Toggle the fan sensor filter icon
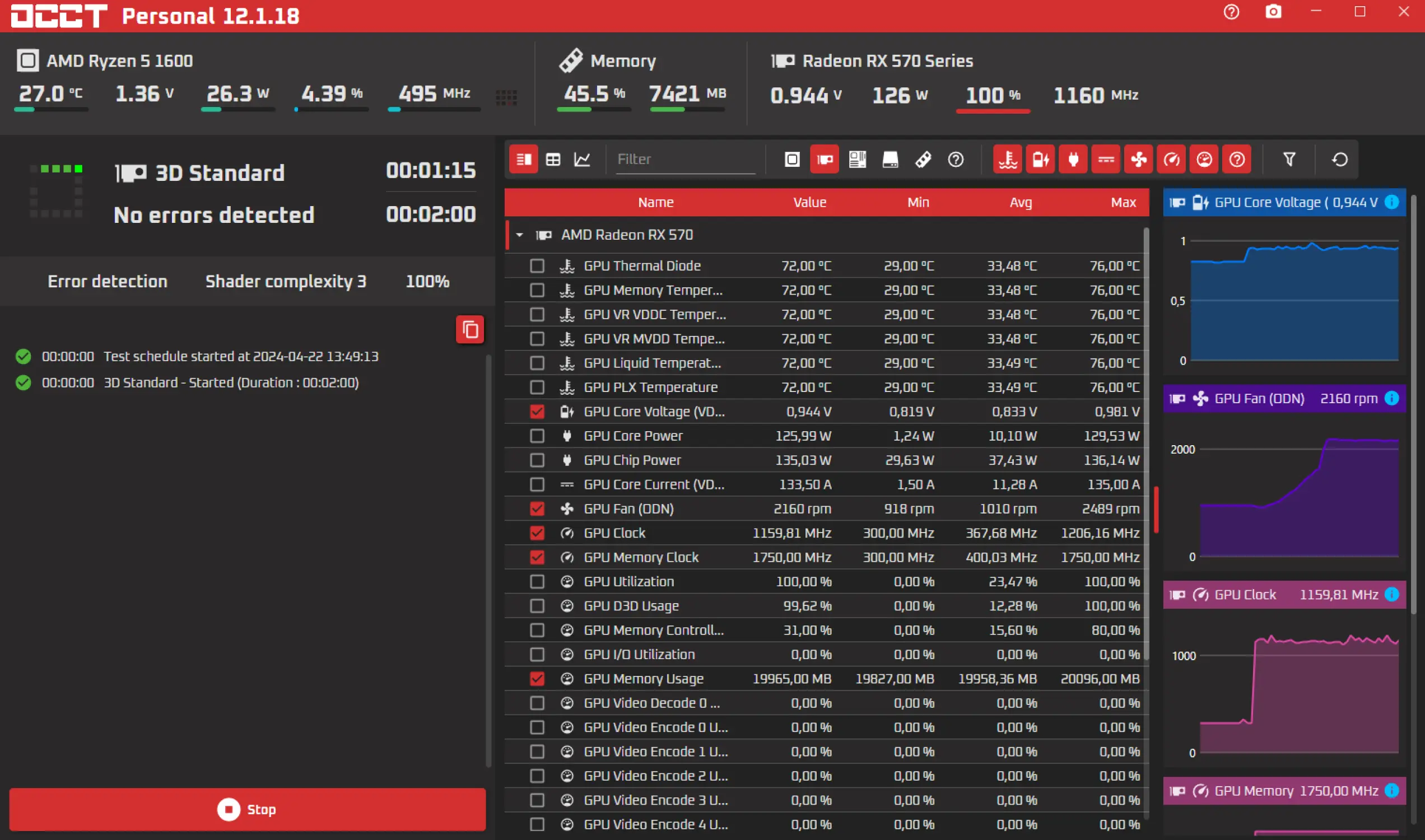The height and width of the screenshot is (840, 1425). 1139,160
